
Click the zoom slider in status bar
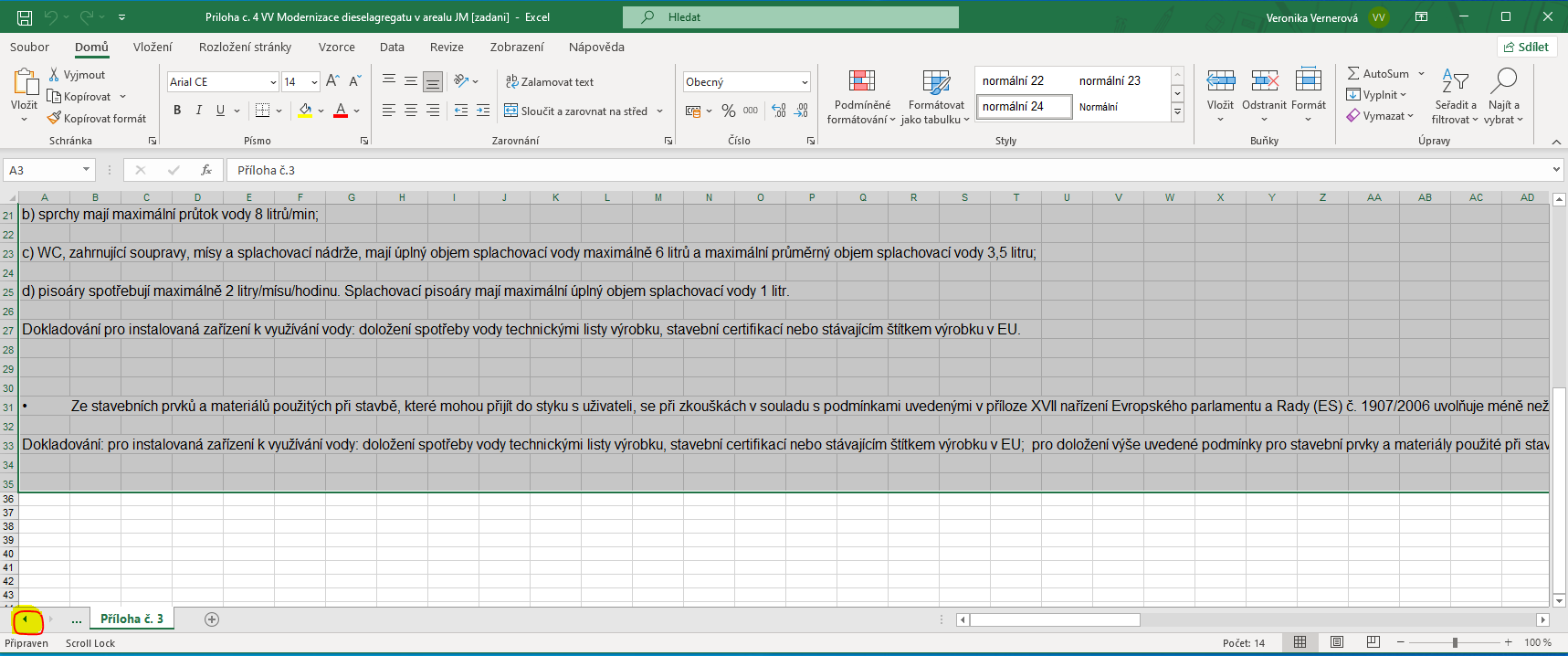click(x=1455, y=643)
